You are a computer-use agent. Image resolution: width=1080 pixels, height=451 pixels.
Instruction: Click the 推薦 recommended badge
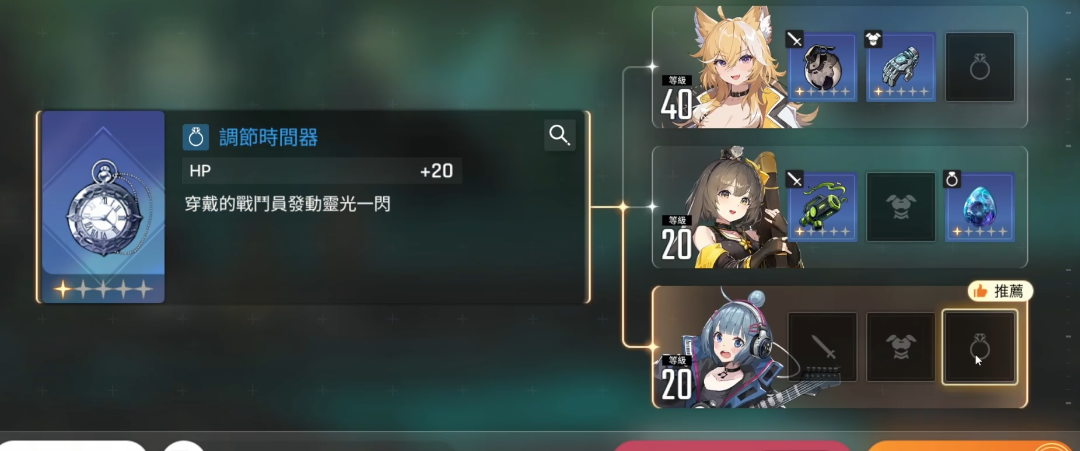click(x=1000, y=291)
